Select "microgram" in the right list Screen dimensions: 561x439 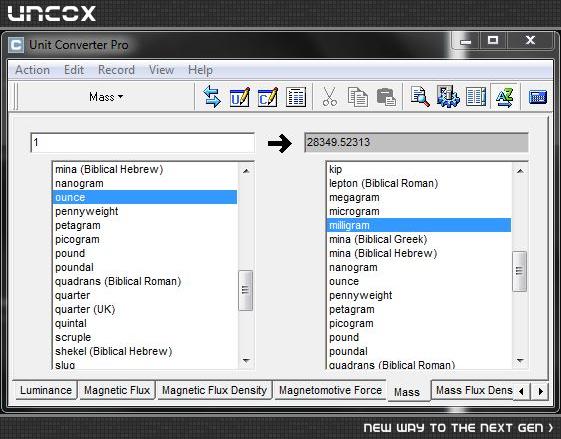419,211
